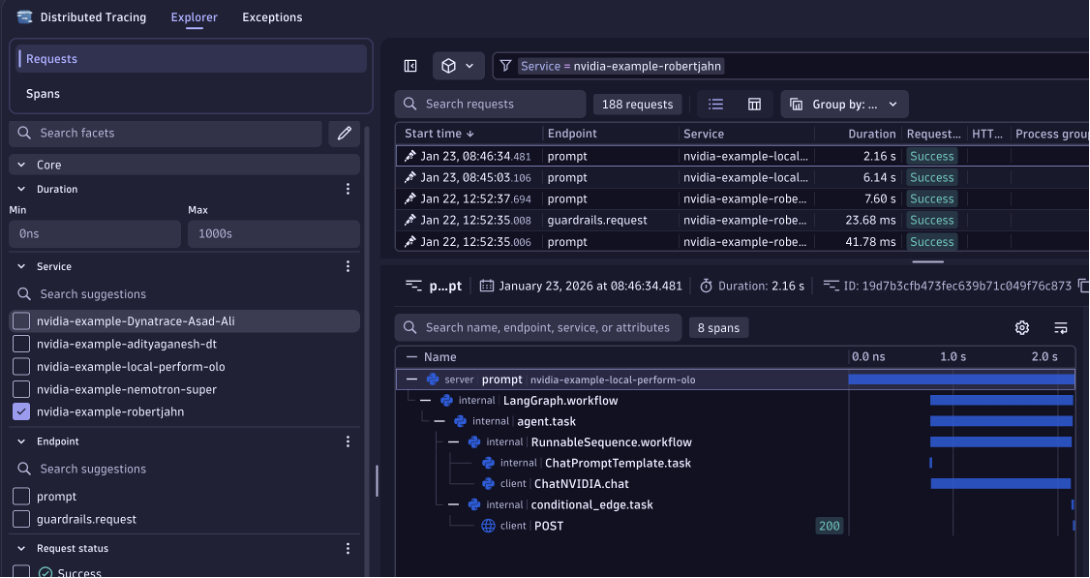Open Duration facet options menu
Image resolution: width=1090 pixels, height=578 pixels.
pos(348,189)
